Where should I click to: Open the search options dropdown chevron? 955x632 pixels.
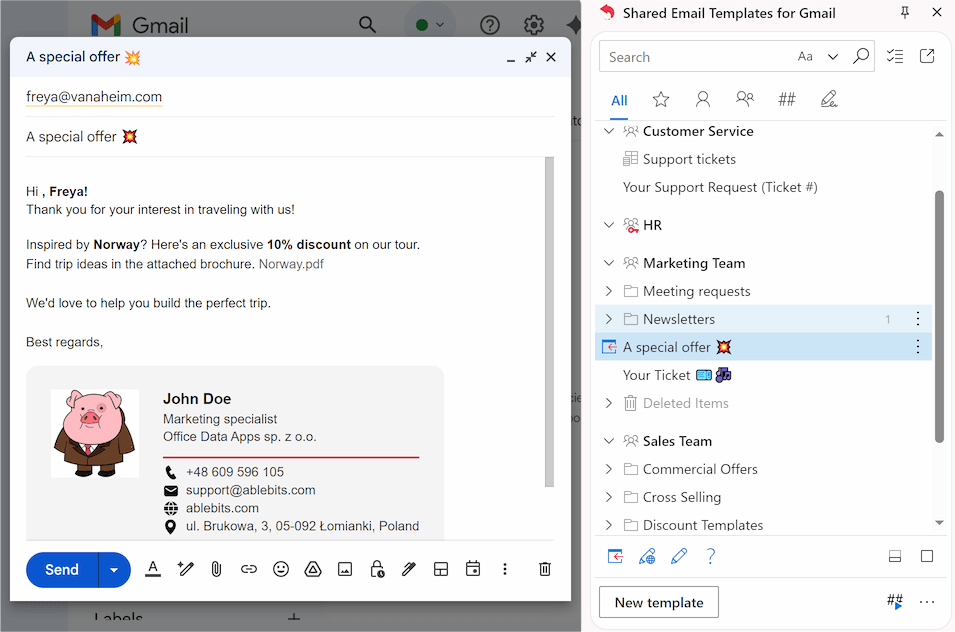pos(833,57)
